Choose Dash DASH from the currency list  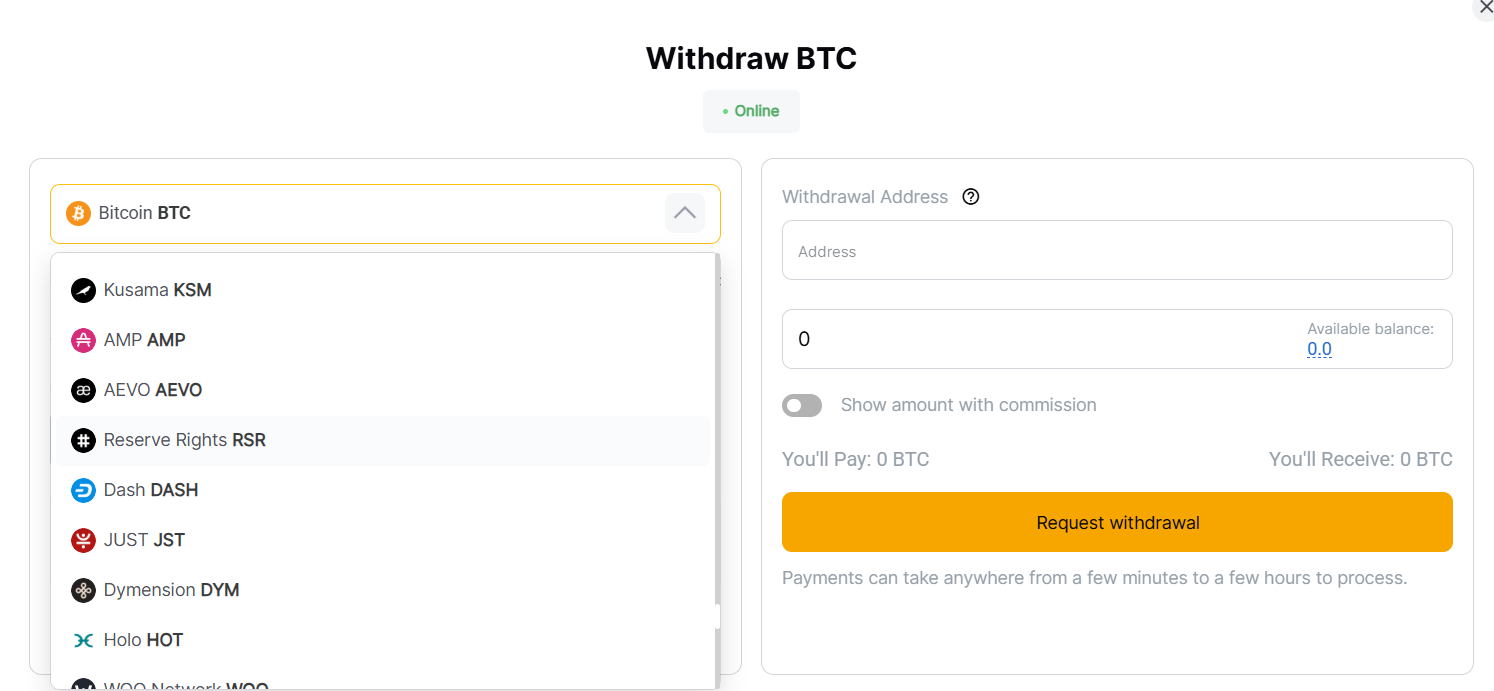click(x=150, y=490)
